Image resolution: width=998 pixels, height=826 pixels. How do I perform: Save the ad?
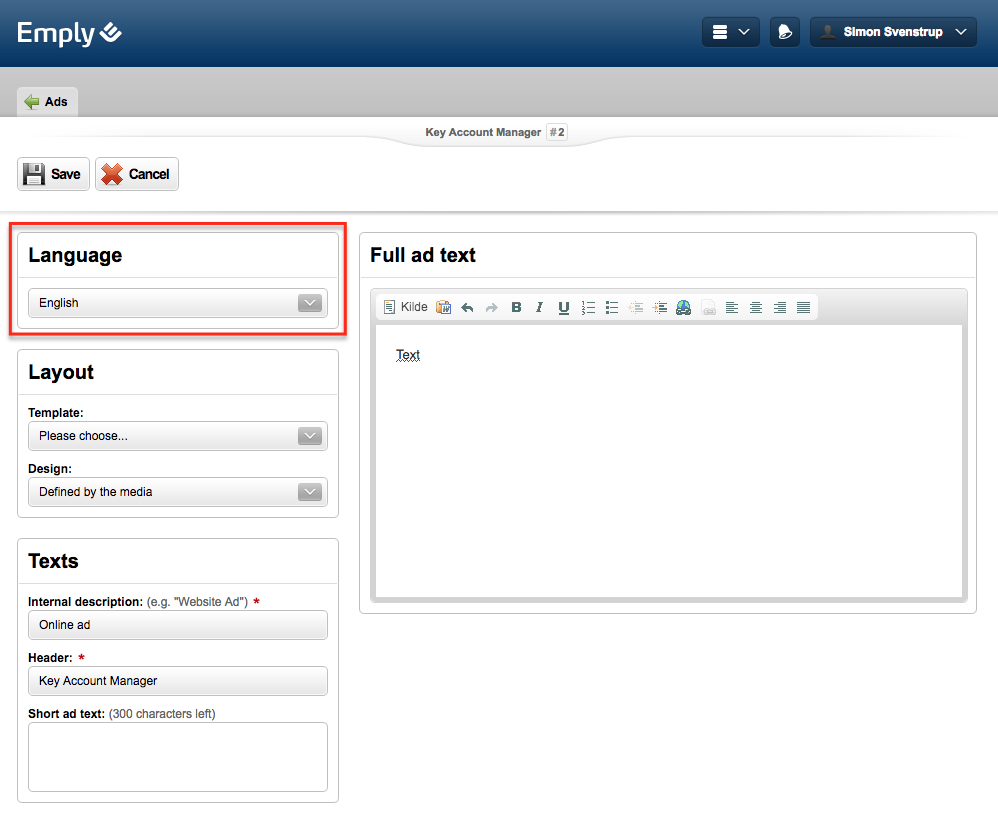click(53, 174)
